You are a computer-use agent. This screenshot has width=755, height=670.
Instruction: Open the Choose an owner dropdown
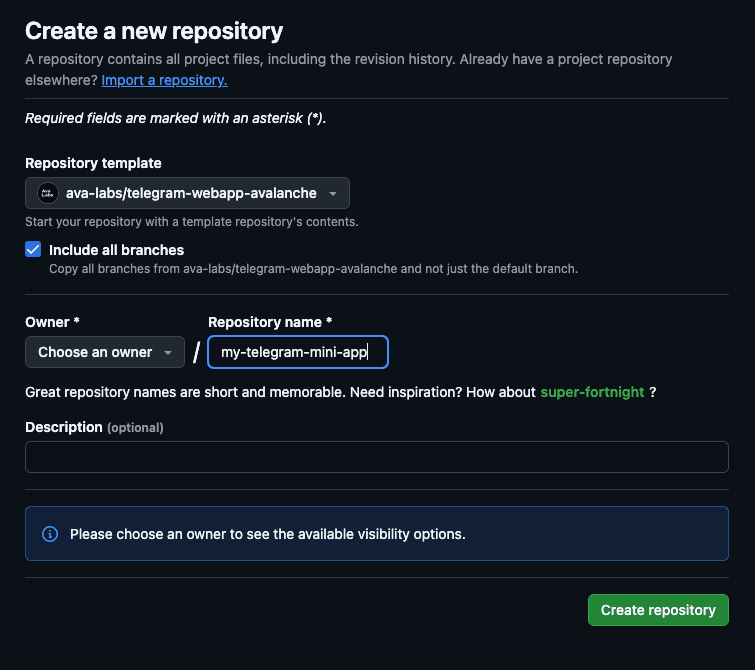click(104, 352)
